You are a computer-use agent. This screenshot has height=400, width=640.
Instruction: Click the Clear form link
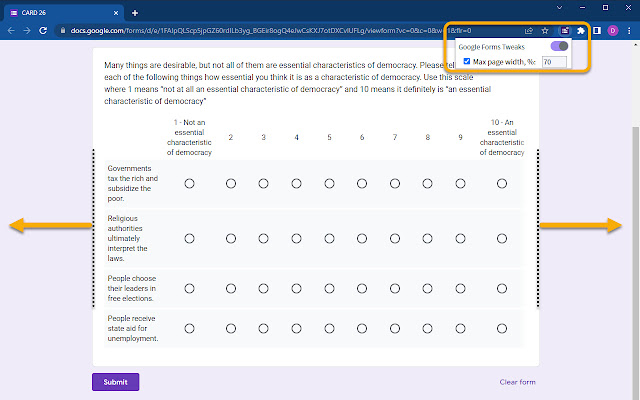click(x=517, y=382)
